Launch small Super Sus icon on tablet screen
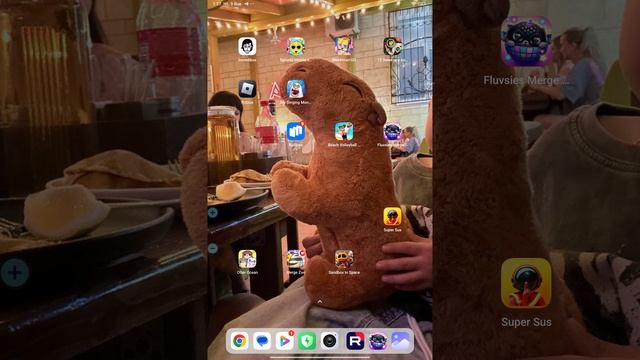This screenshot has width=640, height=360. [392, 216]
